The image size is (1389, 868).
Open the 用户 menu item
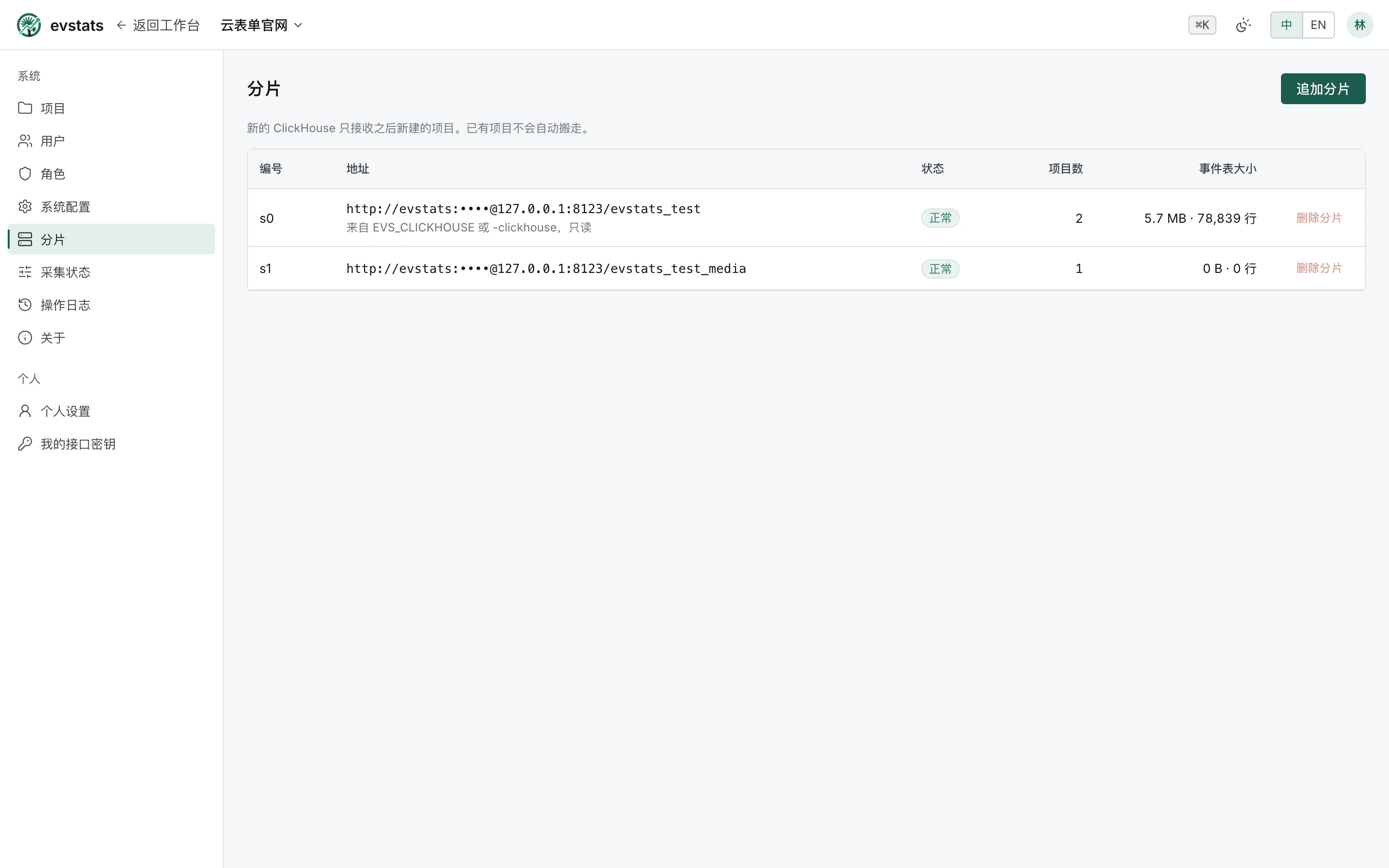pos(111,141)
